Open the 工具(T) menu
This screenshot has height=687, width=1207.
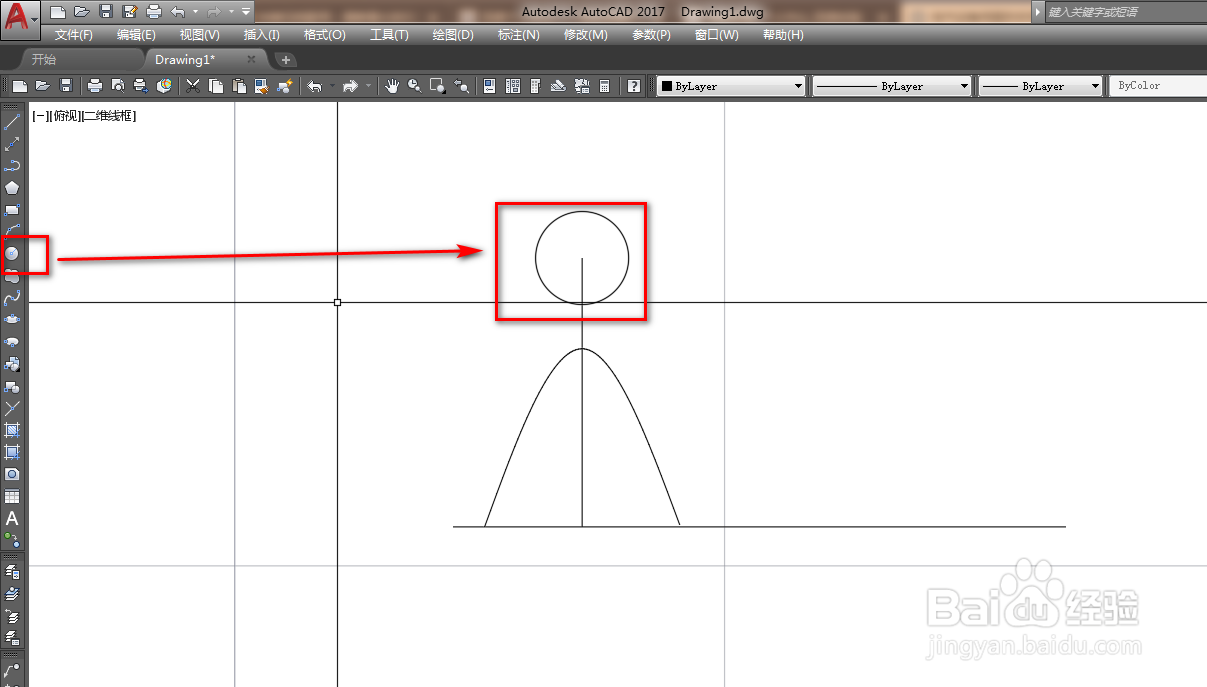389,35
